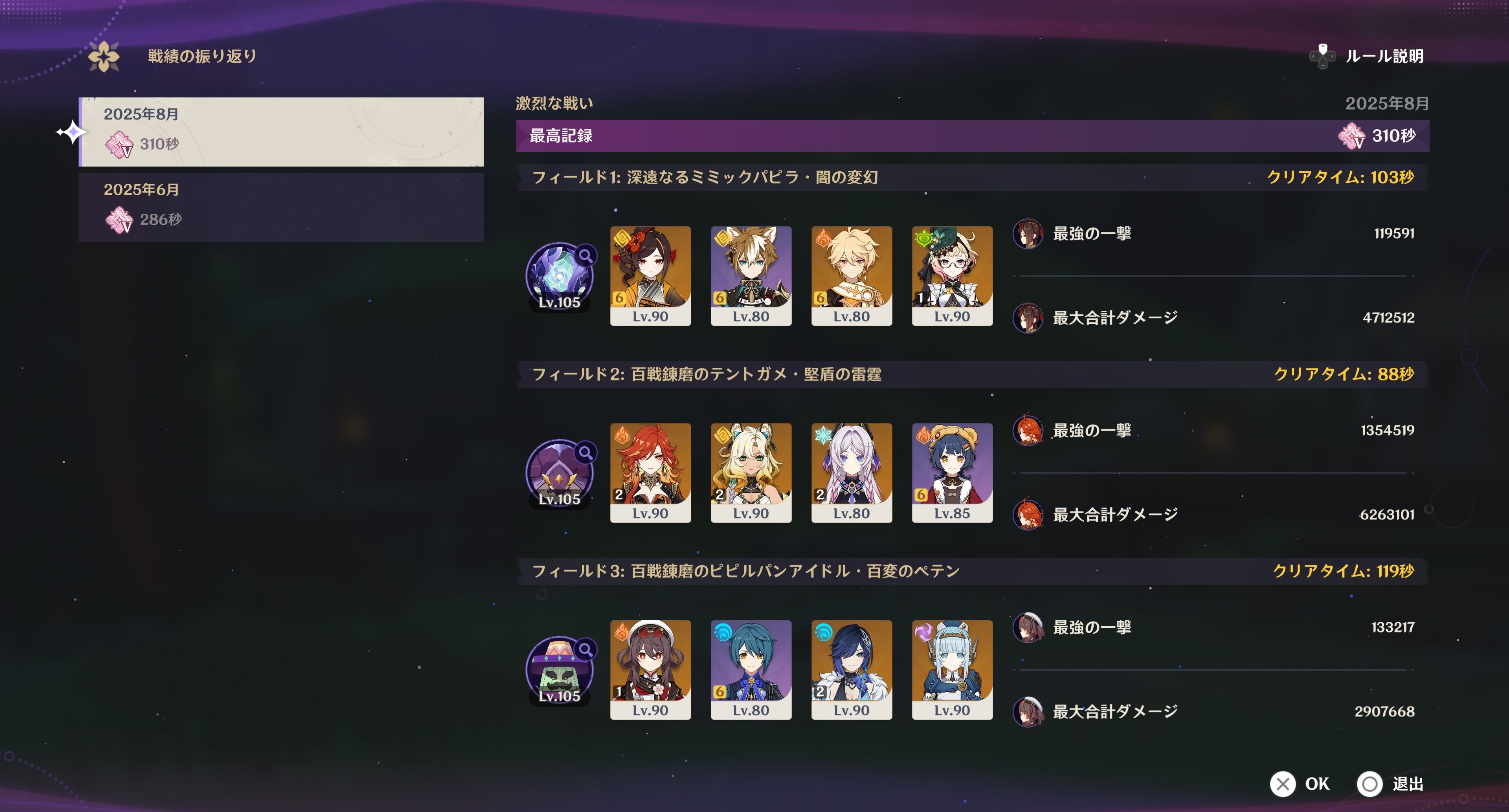Click フィールド2 header with クリアタイム 88秒
This screenshot has width=1509, height=812.
click(x=973, y=374)
